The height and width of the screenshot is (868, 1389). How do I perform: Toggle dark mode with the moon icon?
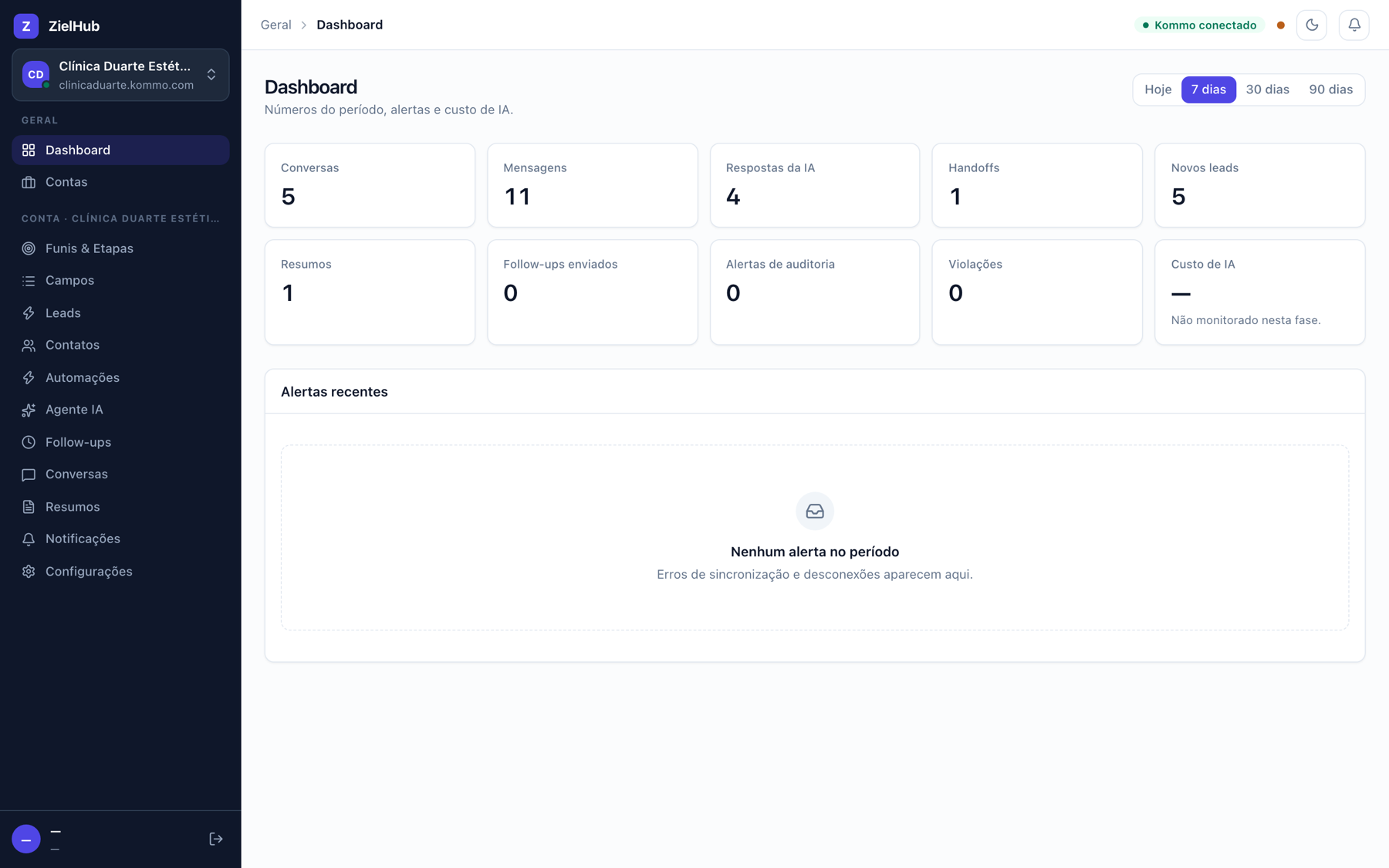(1312, 25)
